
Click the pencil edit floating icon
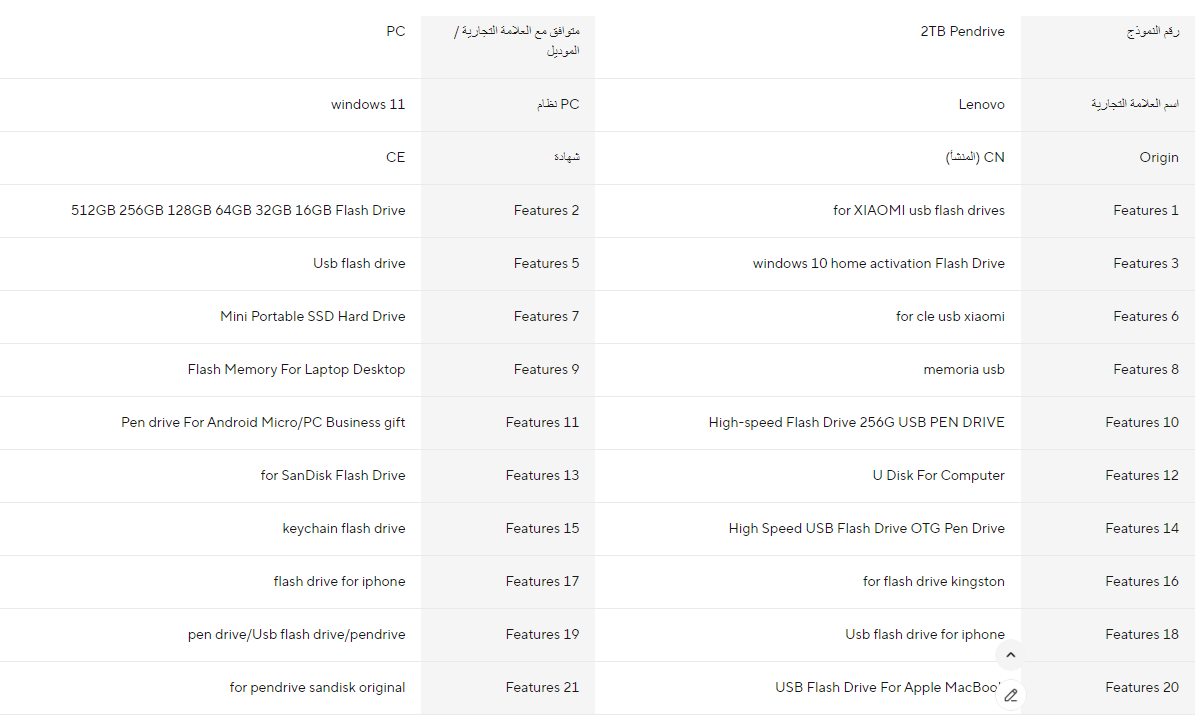tap(1010, 695)
